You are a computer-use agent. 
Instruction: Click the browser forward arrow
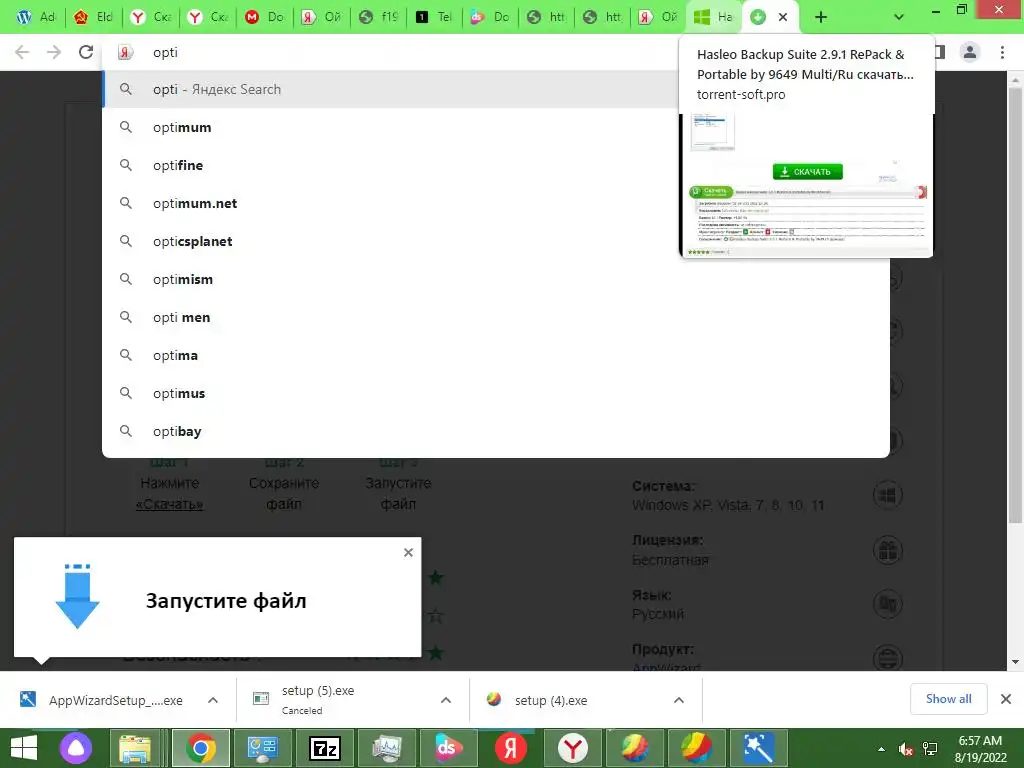(54, 52)
